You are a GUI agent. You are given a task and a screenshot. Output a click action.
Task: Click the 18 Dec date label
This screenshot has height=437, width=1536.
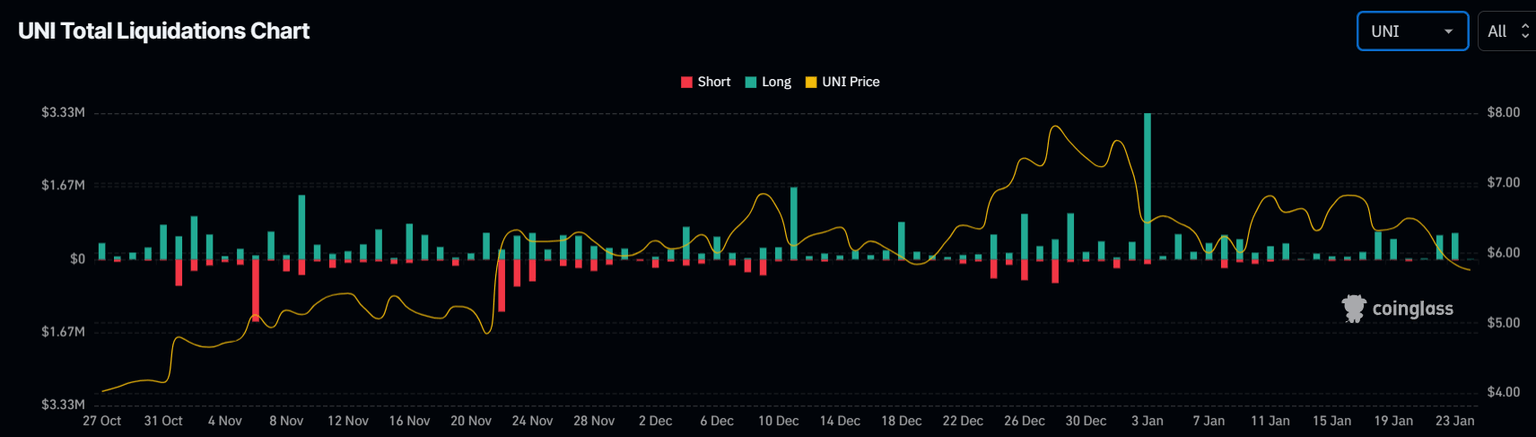(x=901, y=421)
